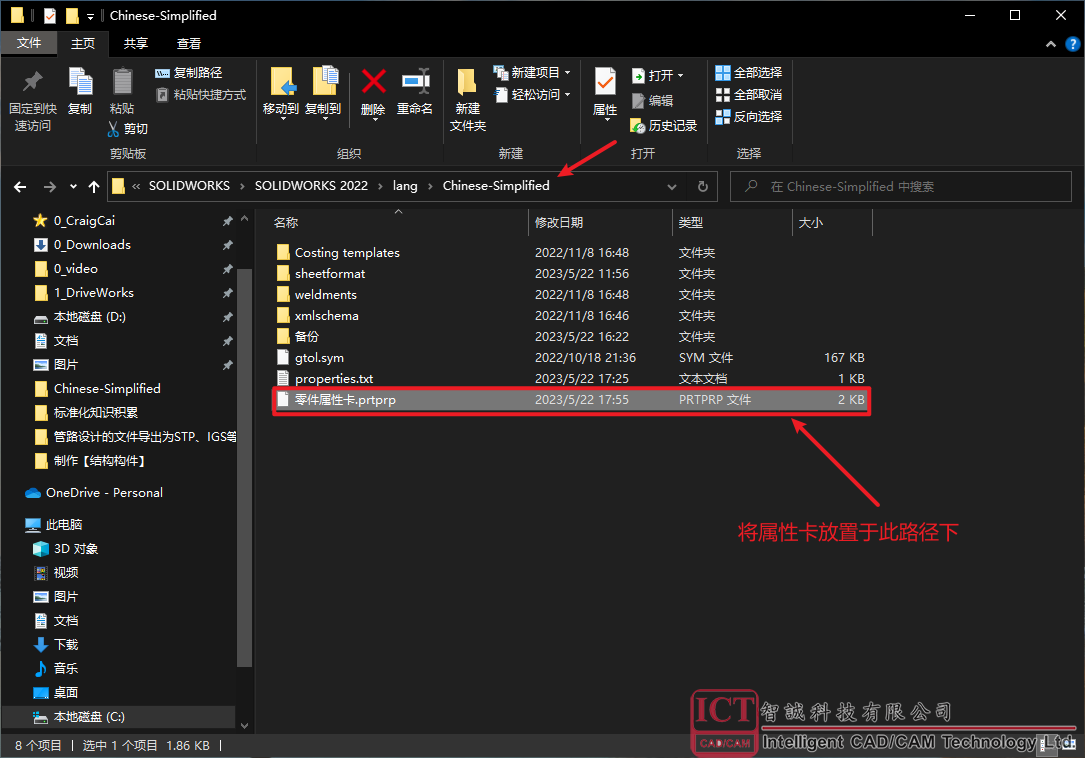Click SOLIDWORKS in the address path
The width and height of the screenshot is (1085, 758).
[x=189, y=186]
